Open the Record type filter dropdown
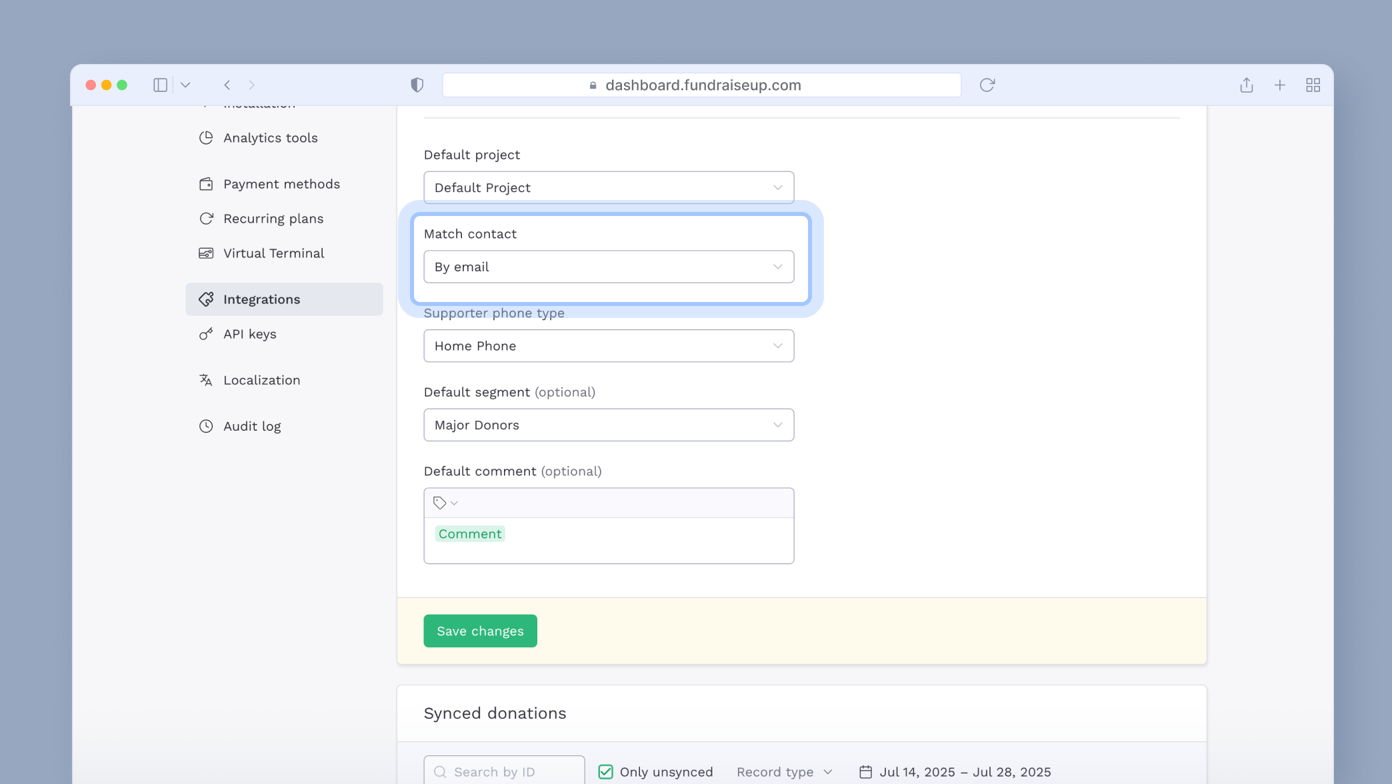1392x784 pixels. click(x=784, y=771)
